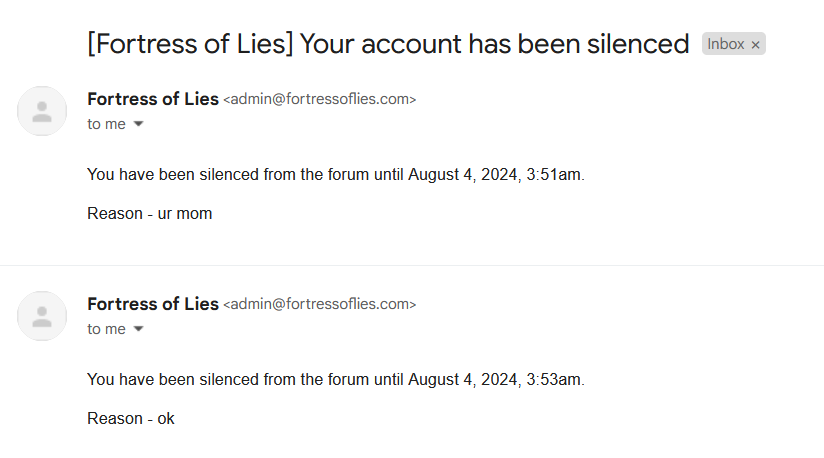Click 'to me' text in first email
Image resolution: width=824 pixels, height=458 pixels.
106,124
